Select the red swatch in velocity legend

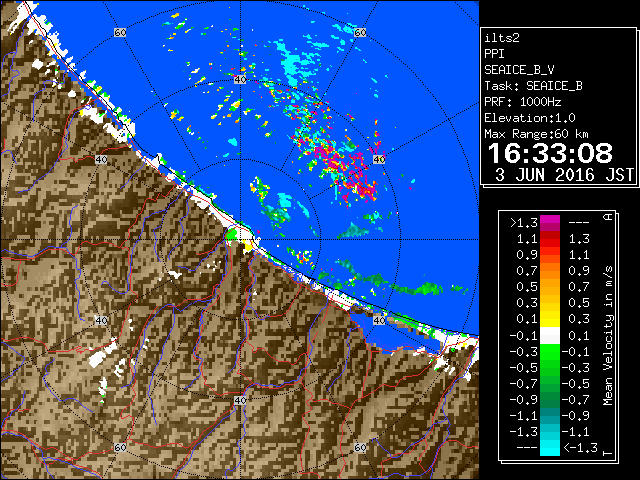550,239
